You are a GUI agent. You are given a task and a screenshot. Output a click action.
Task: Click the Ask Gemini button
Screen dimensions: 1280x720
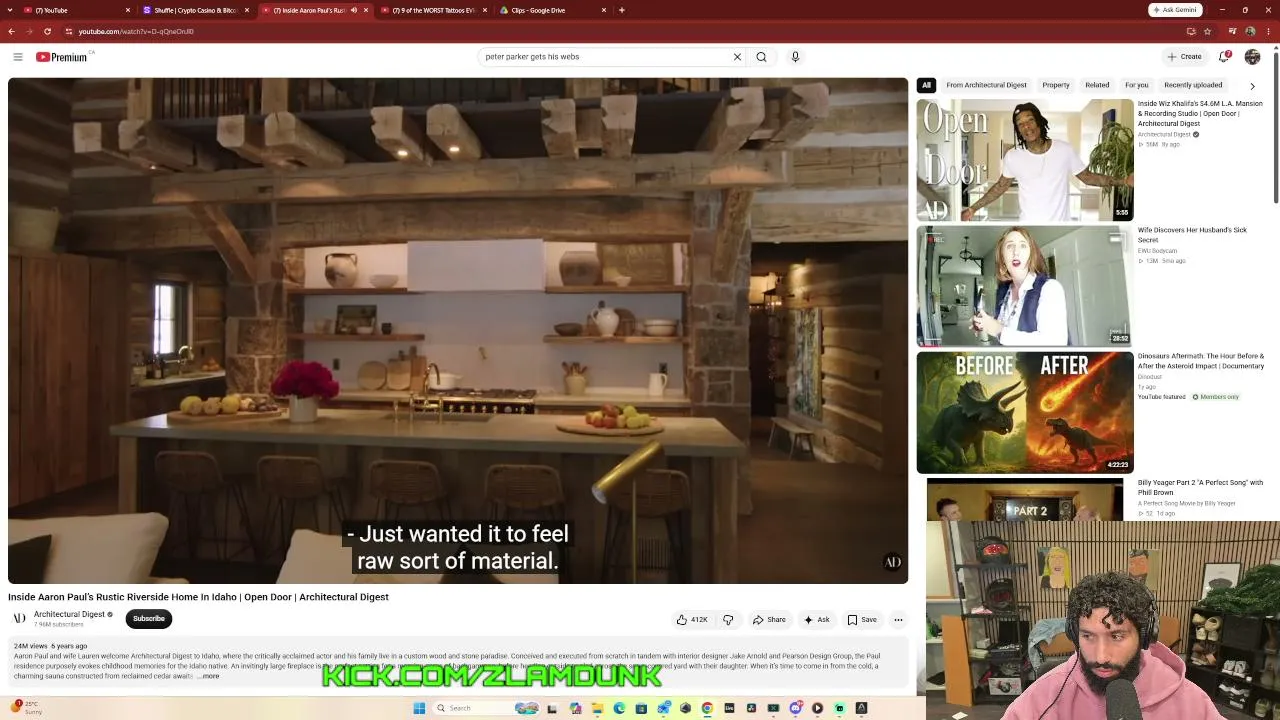1175,10
